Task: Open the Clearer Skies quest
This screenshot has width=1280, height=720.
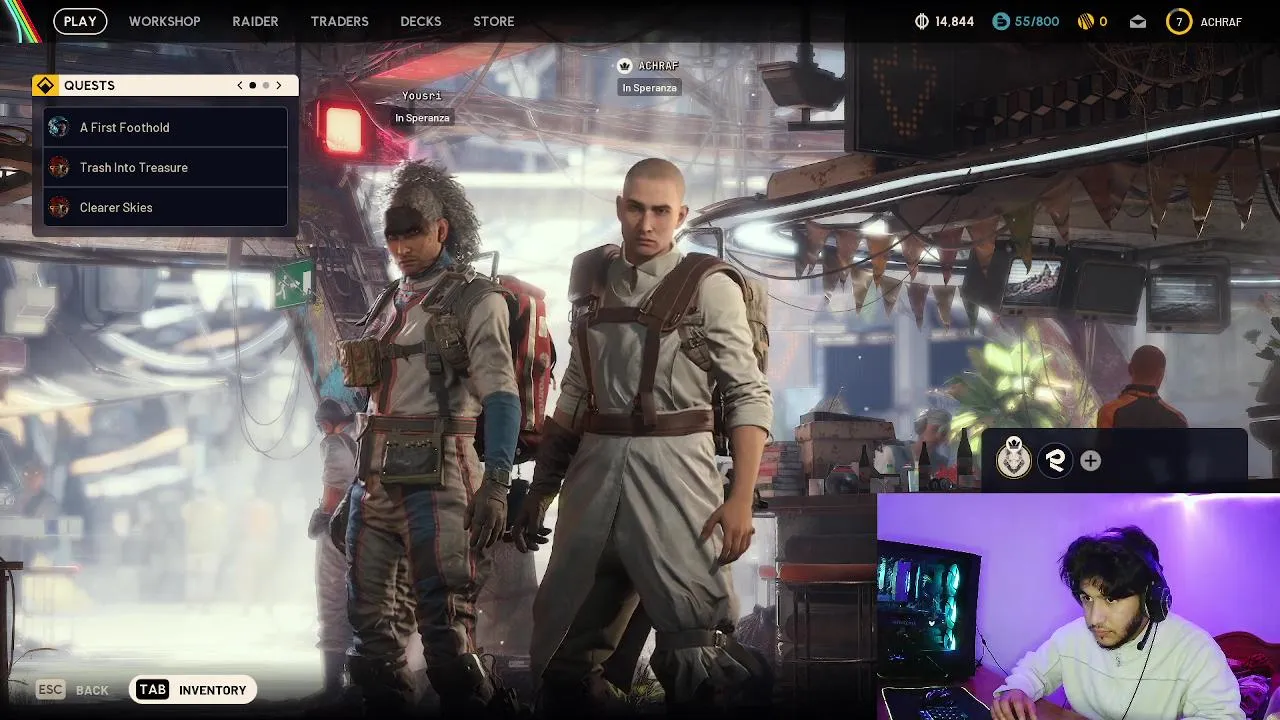Action: 166,207
